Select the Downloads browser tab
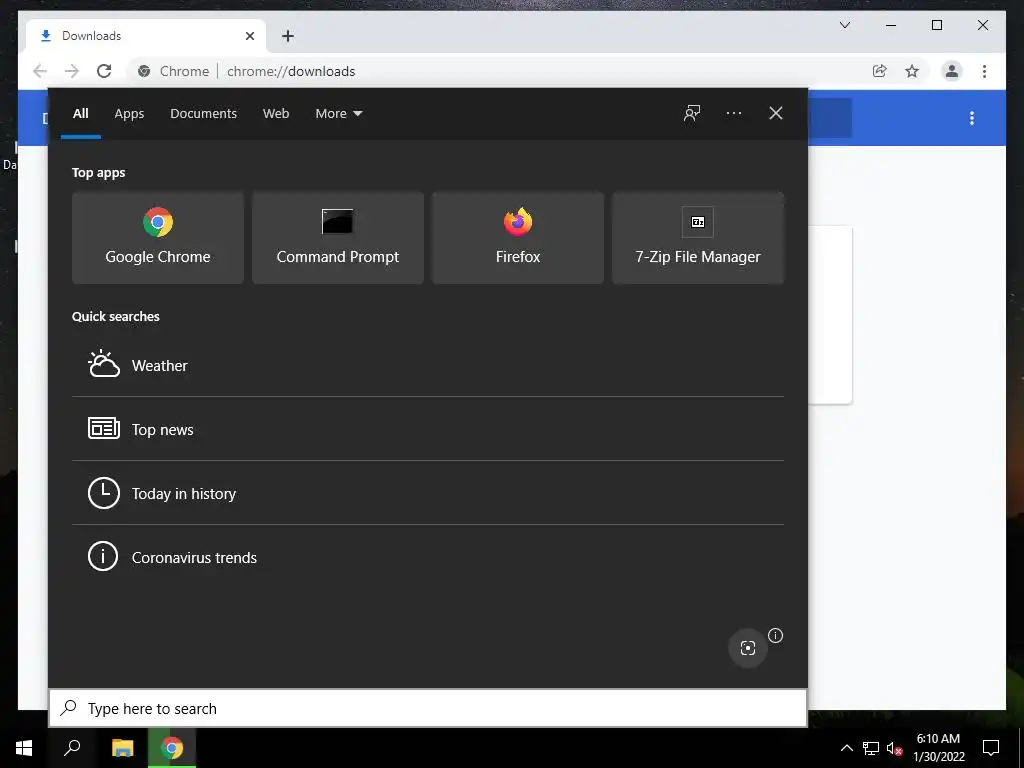This screenshot has width=1024, height=768. (x=146, y=36)
